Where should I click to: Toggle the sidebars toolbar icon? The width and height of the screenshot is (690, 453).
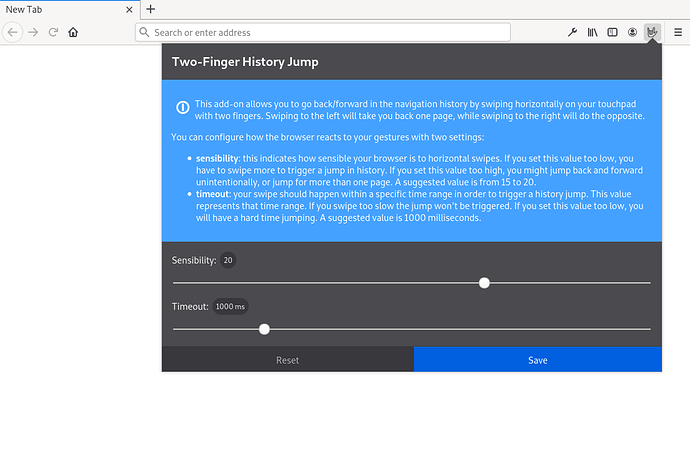coord(612,32)
